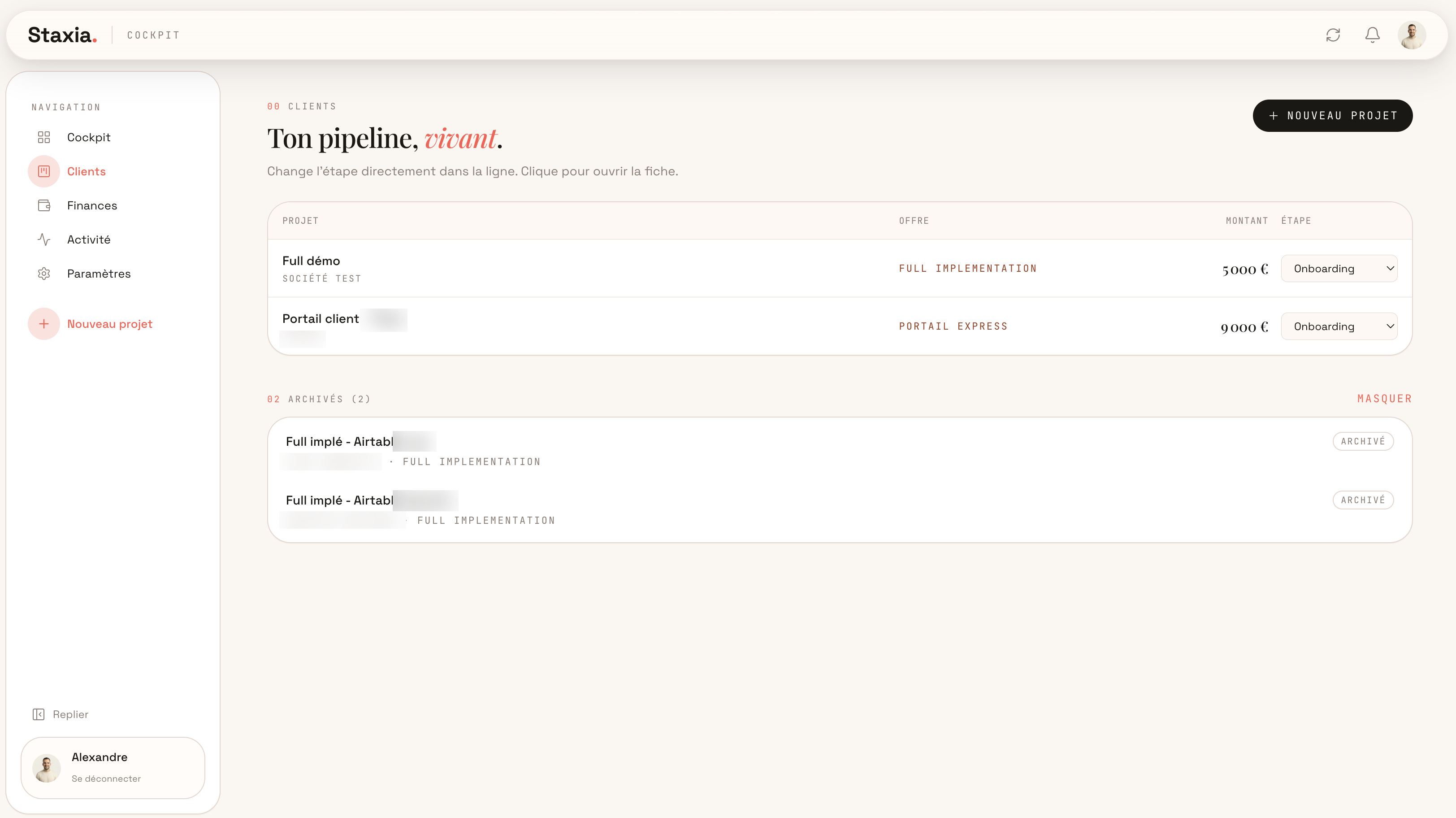Open Paramètres gear icon
The height and width of the screenshot is (818, 1456).
coord(44,274)
